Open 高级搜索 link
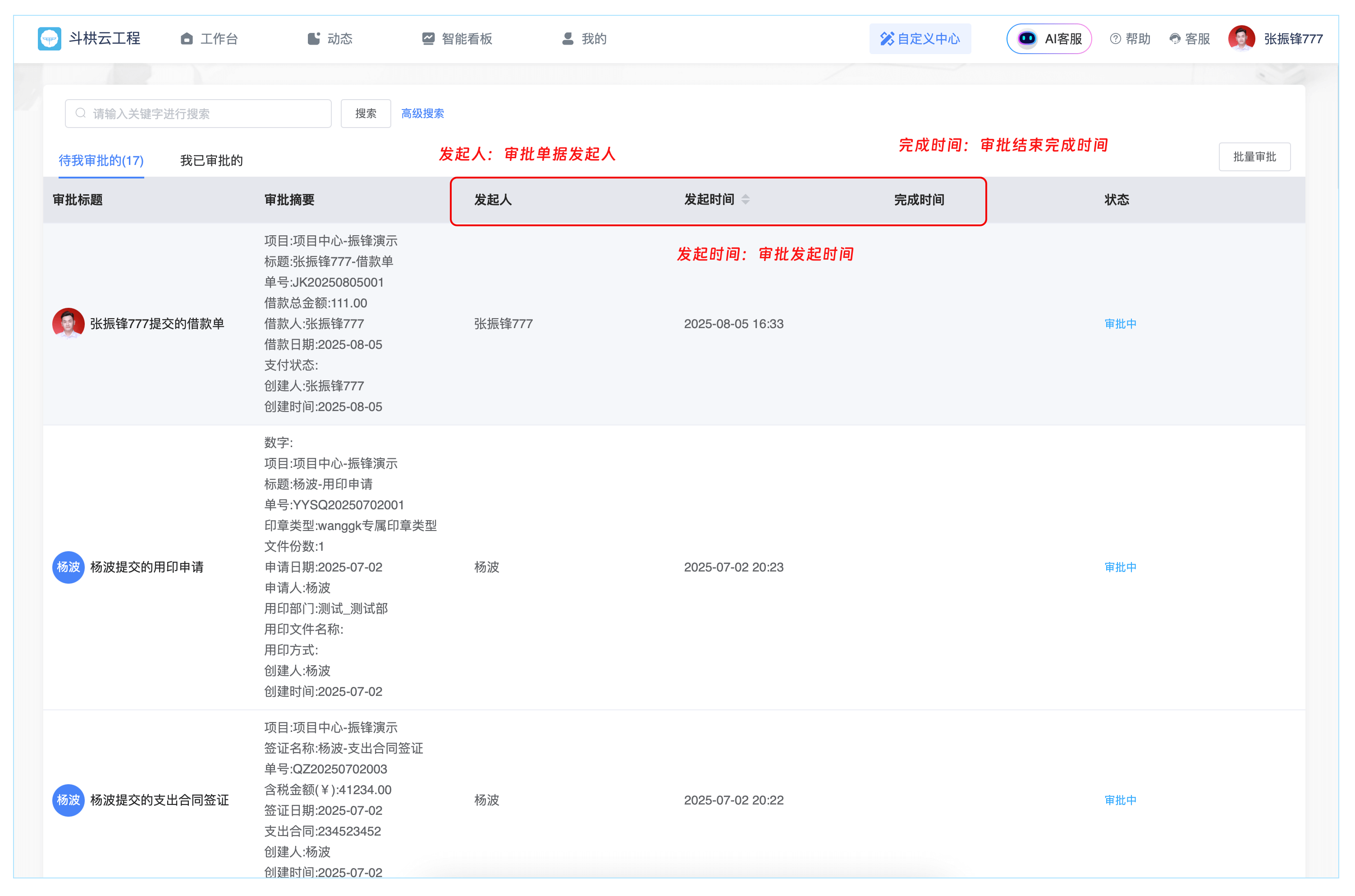The width and height of the screenshot is (1355, 896). pyautogui.click(x=422, y=113)
